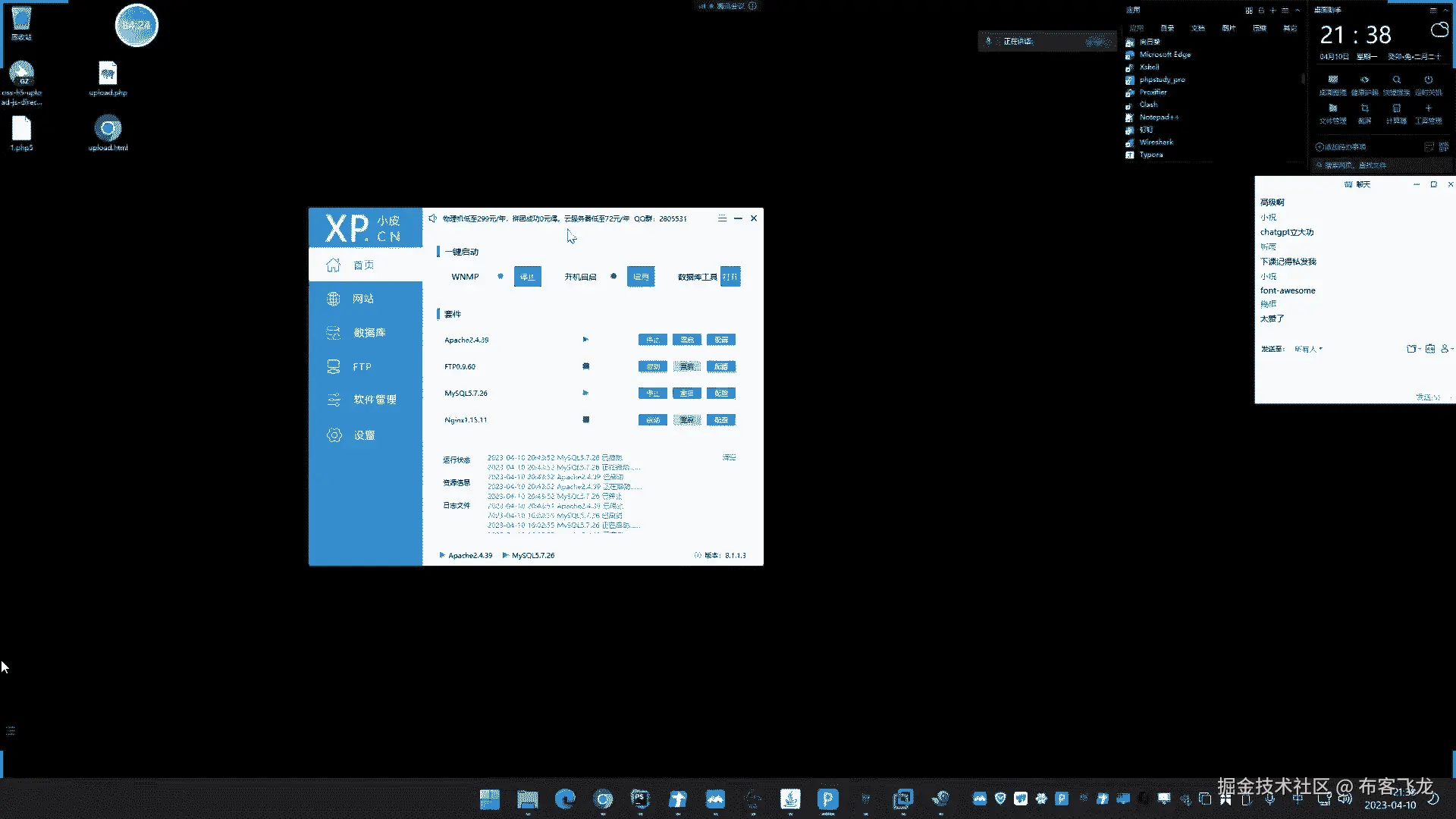
Task: Start the Nginx1.15.11 service button
Action: [652, 420]
